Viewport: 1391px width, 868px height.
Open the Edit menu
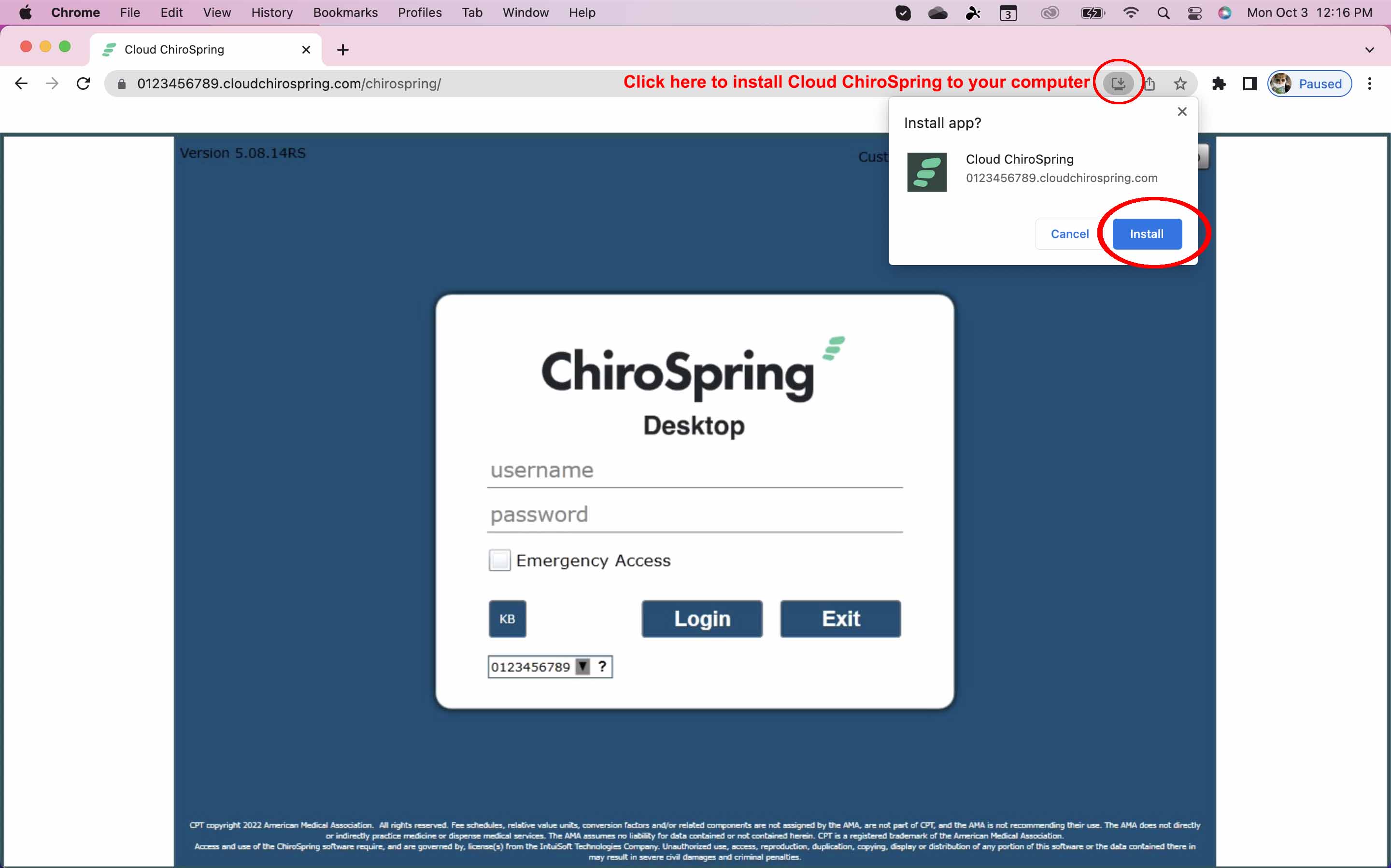171,13
